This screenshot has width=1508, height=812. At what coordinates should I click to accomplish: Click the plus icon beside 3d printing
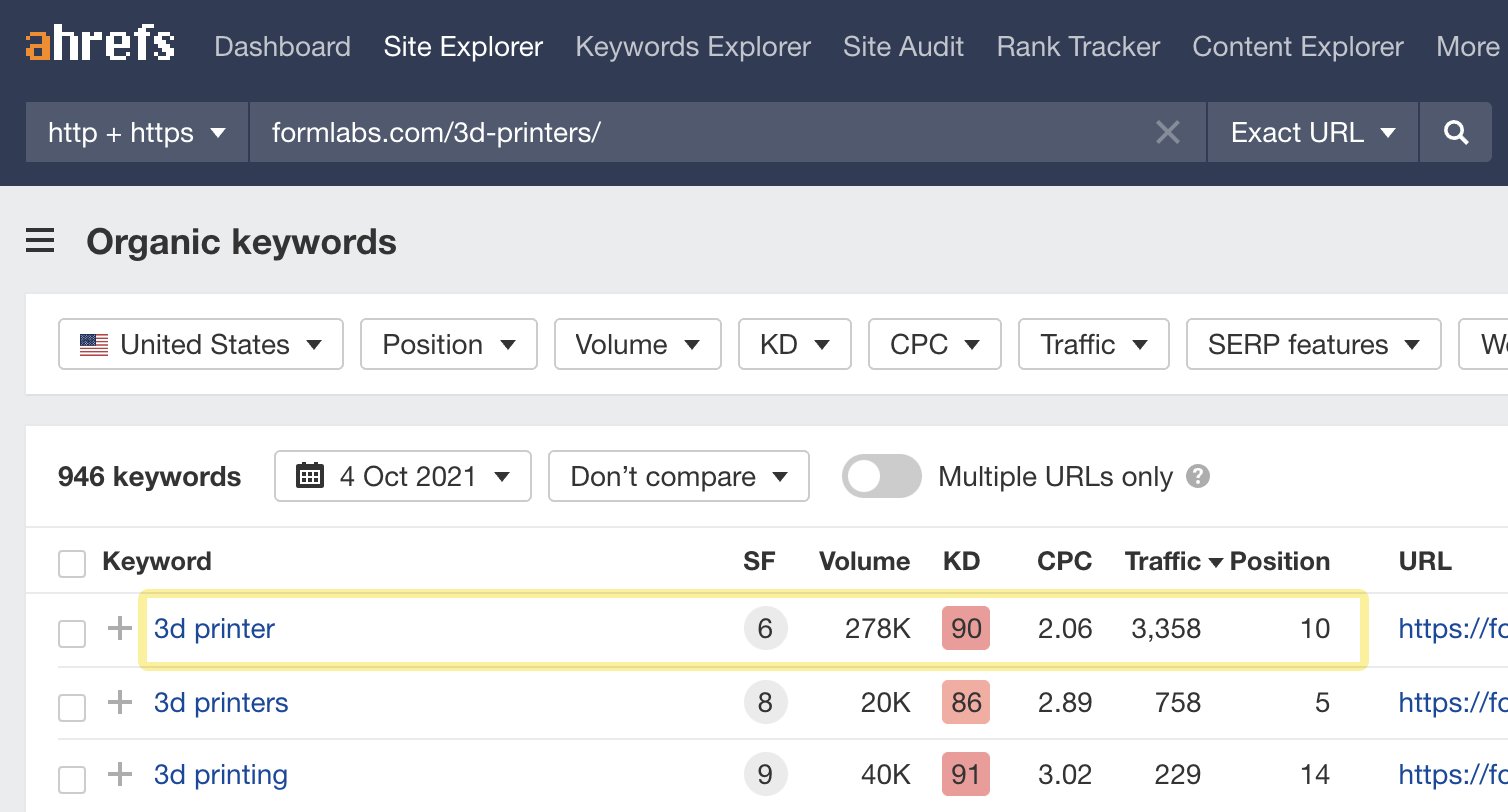119,773
